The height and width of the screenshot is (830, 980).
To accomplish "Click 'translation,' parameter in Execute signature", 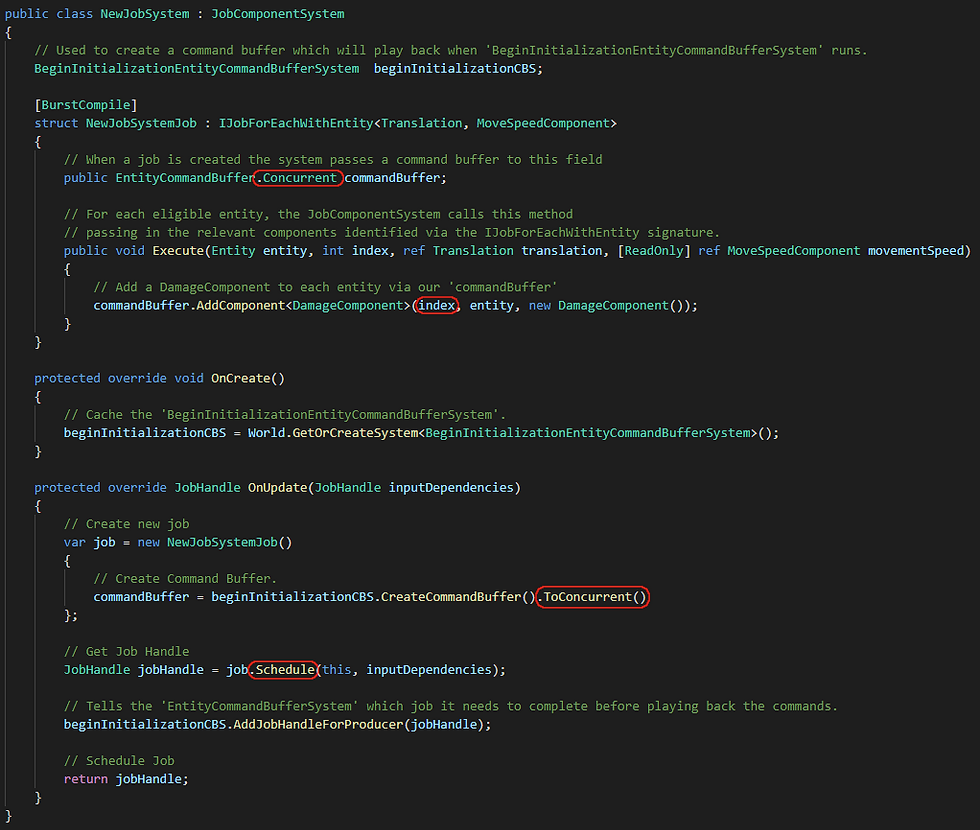I will pyautogui.click(x=566, y=251).
